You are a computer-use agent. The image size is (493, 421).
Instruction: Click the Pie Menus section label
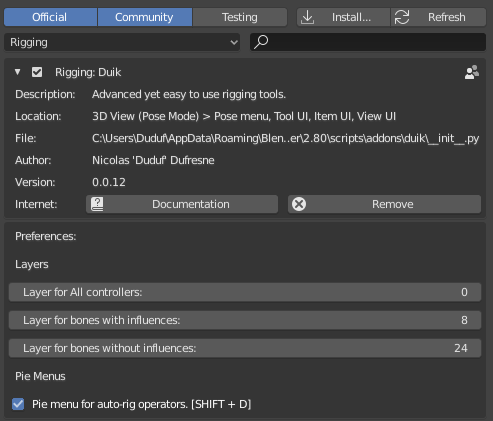click(x=40, y=376)
